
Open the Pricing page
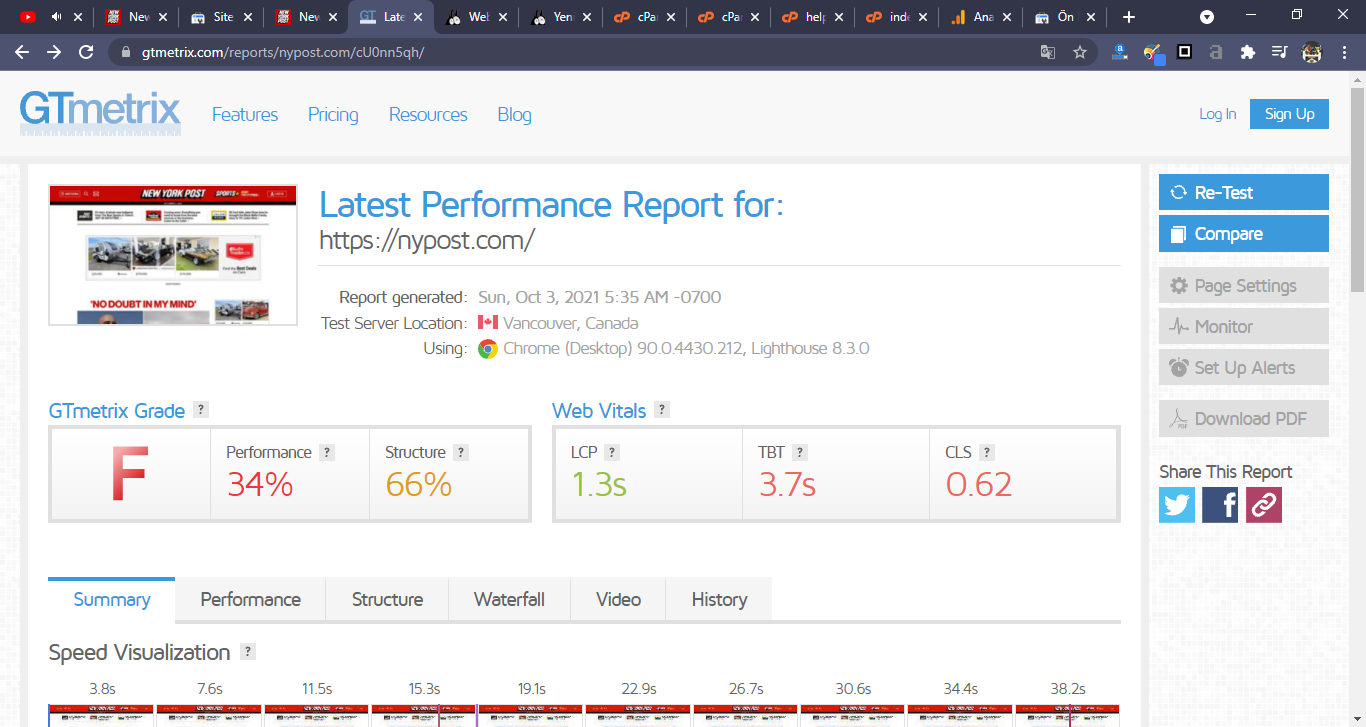333,115
